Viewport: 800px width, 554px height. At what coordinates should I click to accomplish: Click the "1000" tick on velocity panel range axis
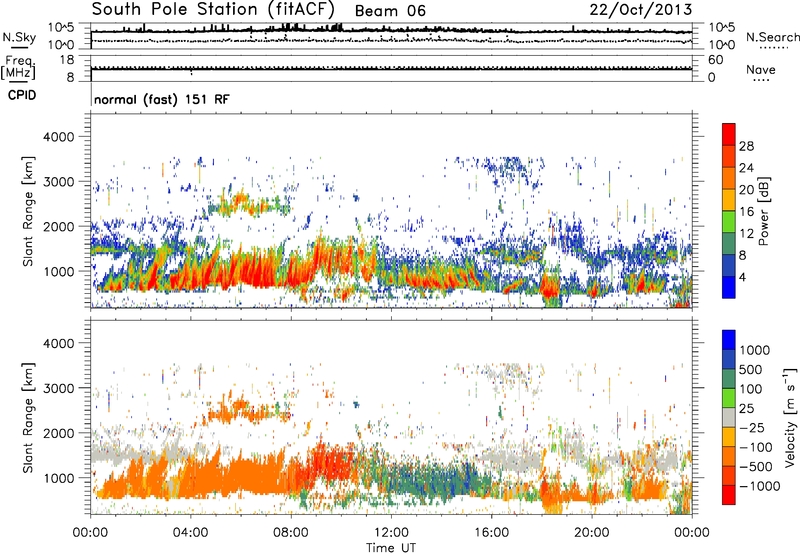coord(58,478)
